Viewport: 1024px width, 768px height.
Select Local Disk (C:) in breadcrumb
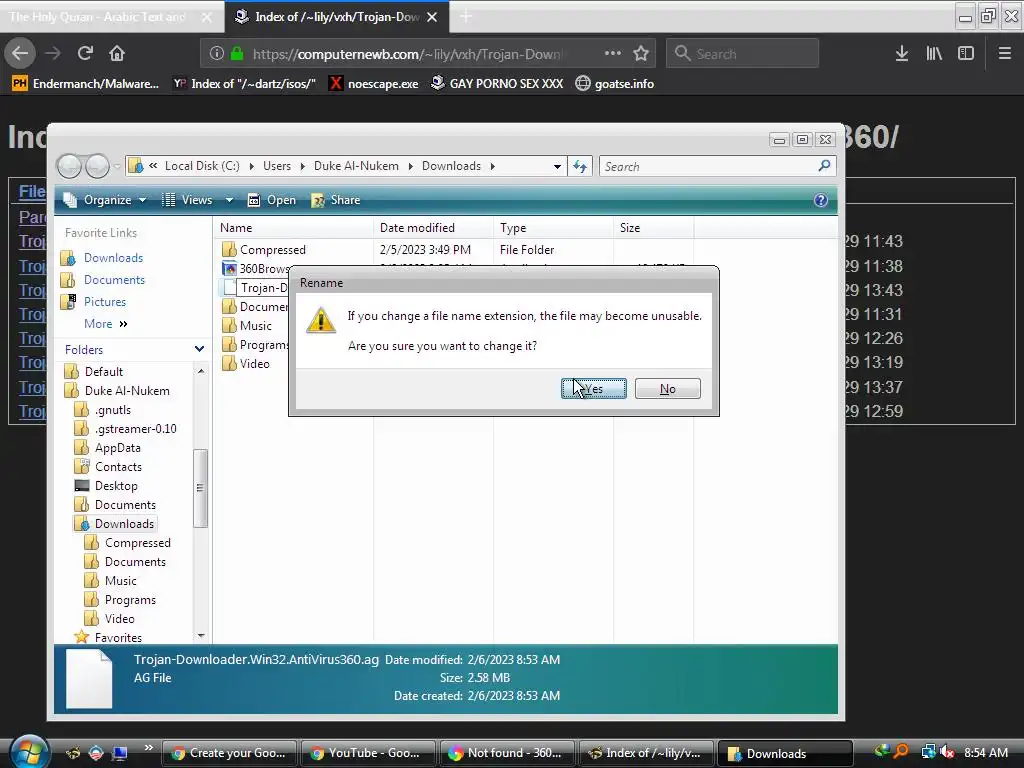click(202, 166)
